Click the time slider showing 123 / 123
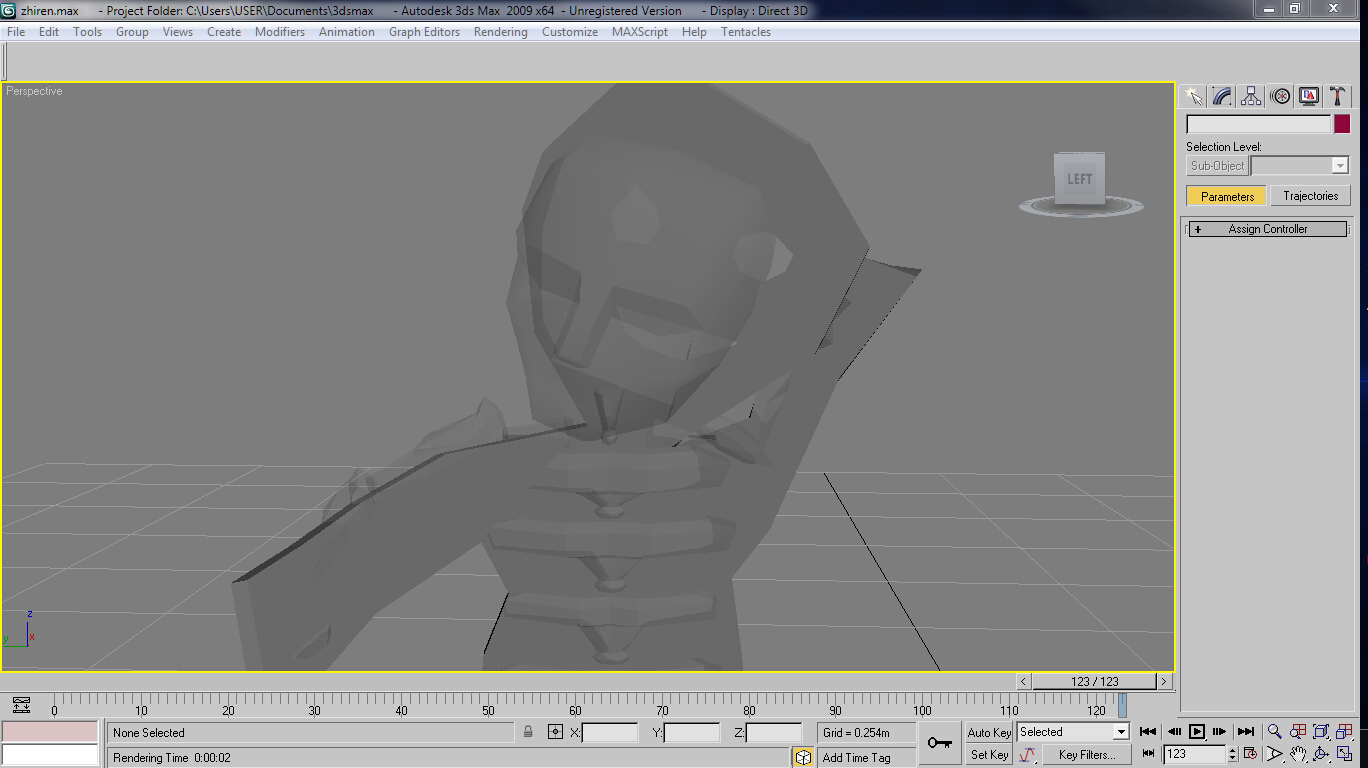This screenshot has height=768, width=1368. click(1095, 681)
